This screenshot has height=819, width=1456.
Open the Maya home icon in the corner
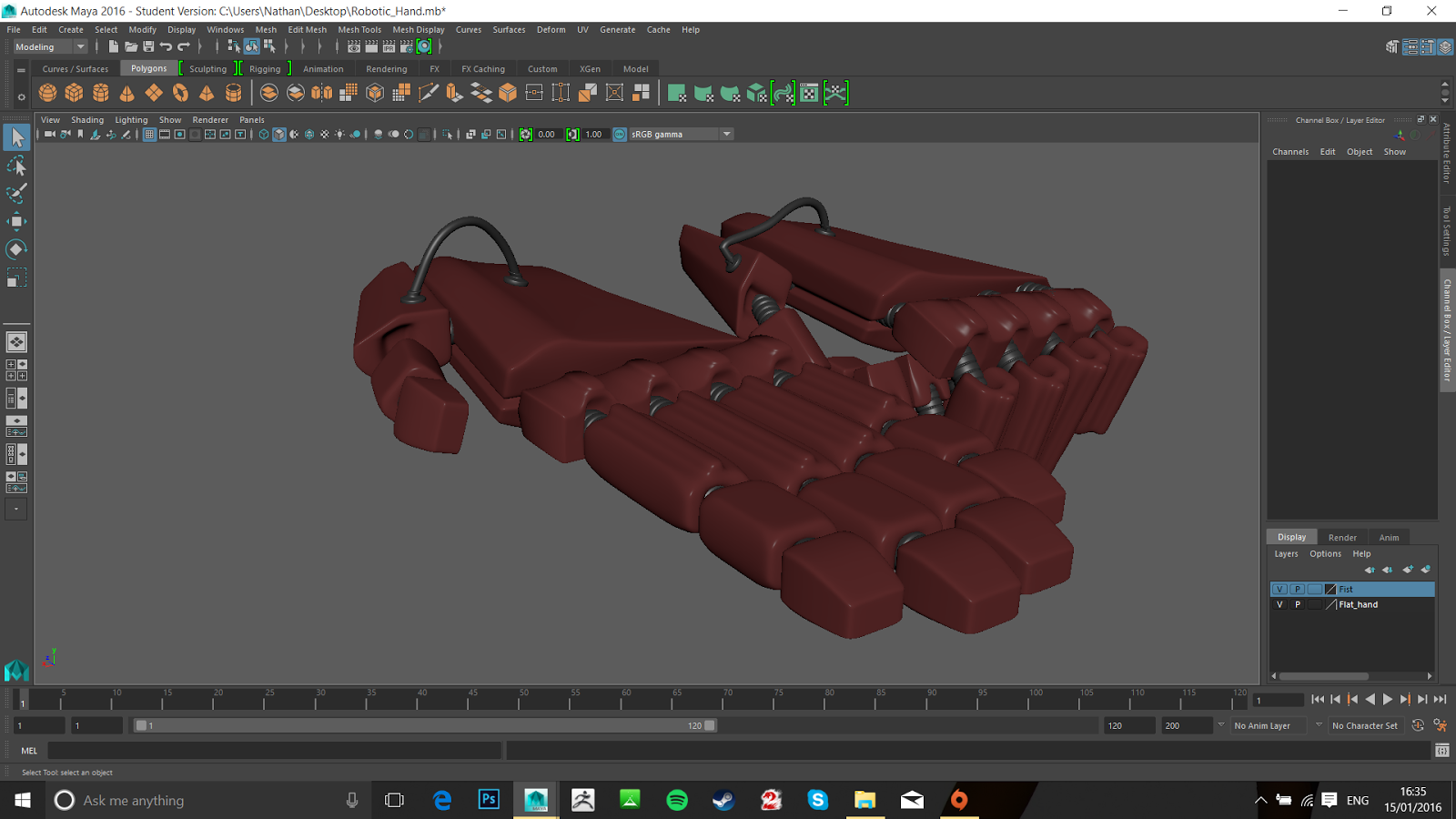click(16, 671)
